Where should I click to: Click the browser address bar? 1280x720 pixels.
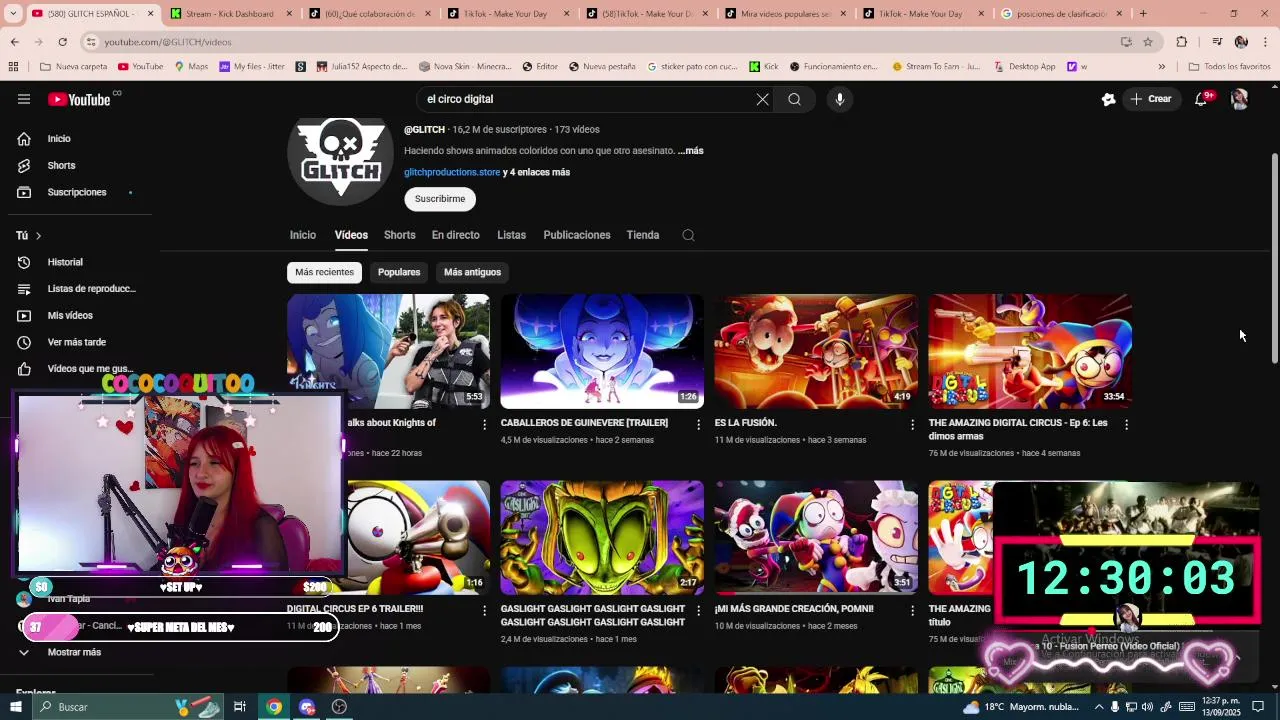coord(600,42)
